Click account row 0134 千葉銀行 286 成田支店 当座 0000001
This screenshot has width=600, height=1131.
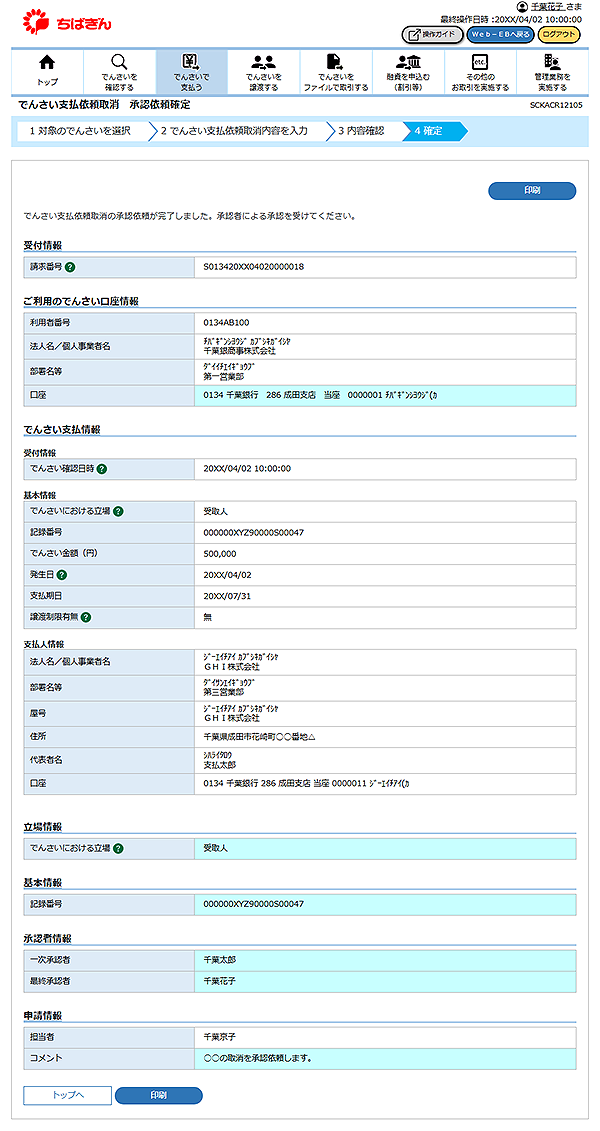(x=385, y=396)
